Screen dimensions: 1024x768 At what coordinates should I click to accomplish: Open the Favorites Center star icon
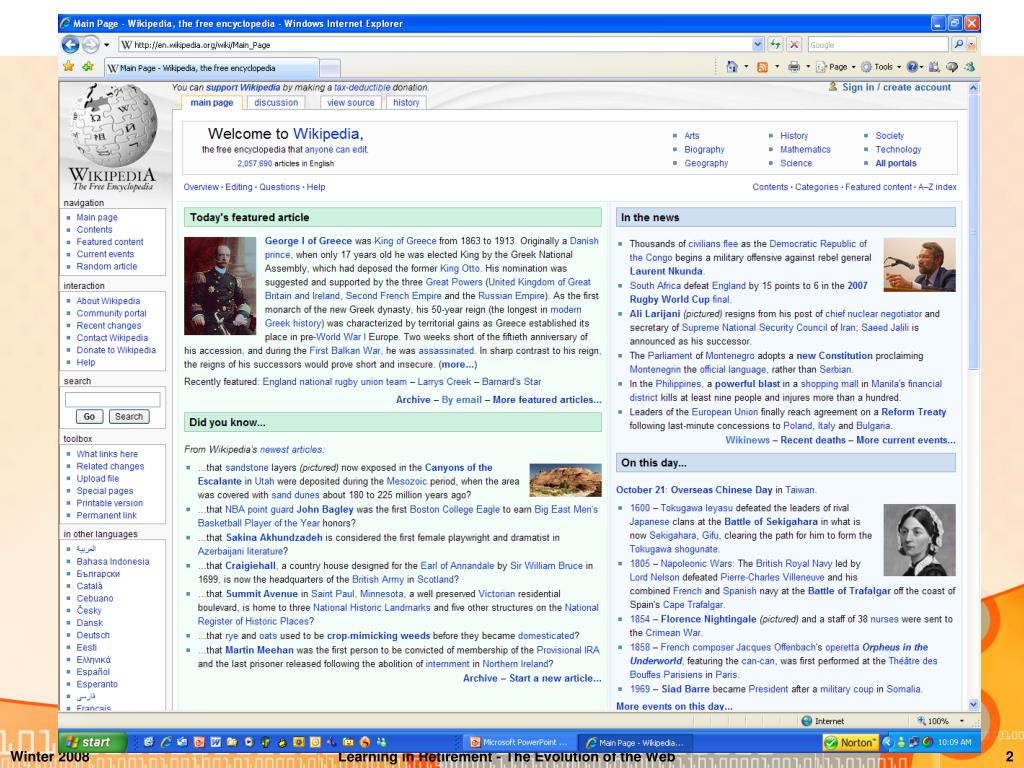tap(69, 66)
